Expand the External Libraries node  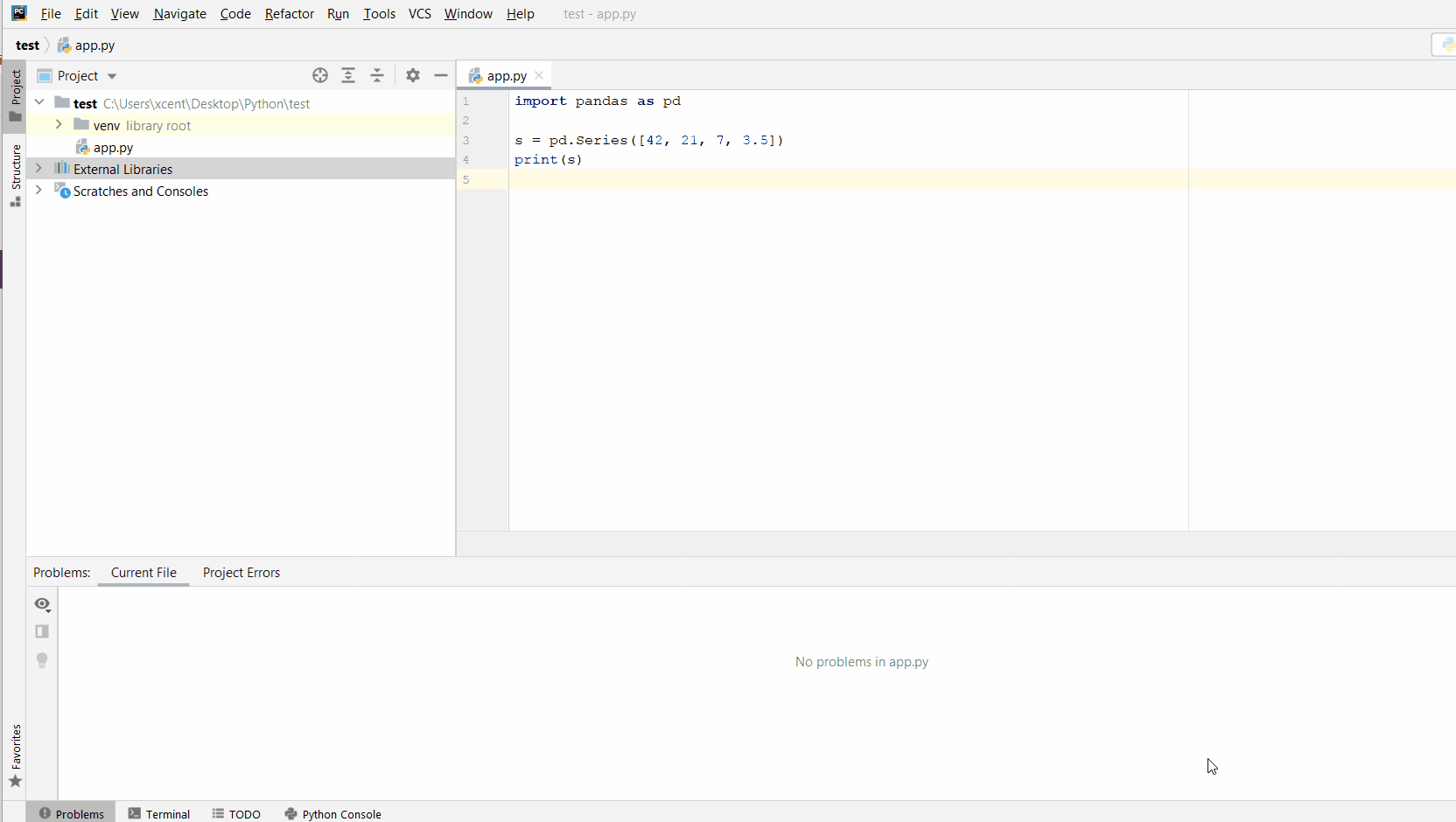tap(38, 168)
